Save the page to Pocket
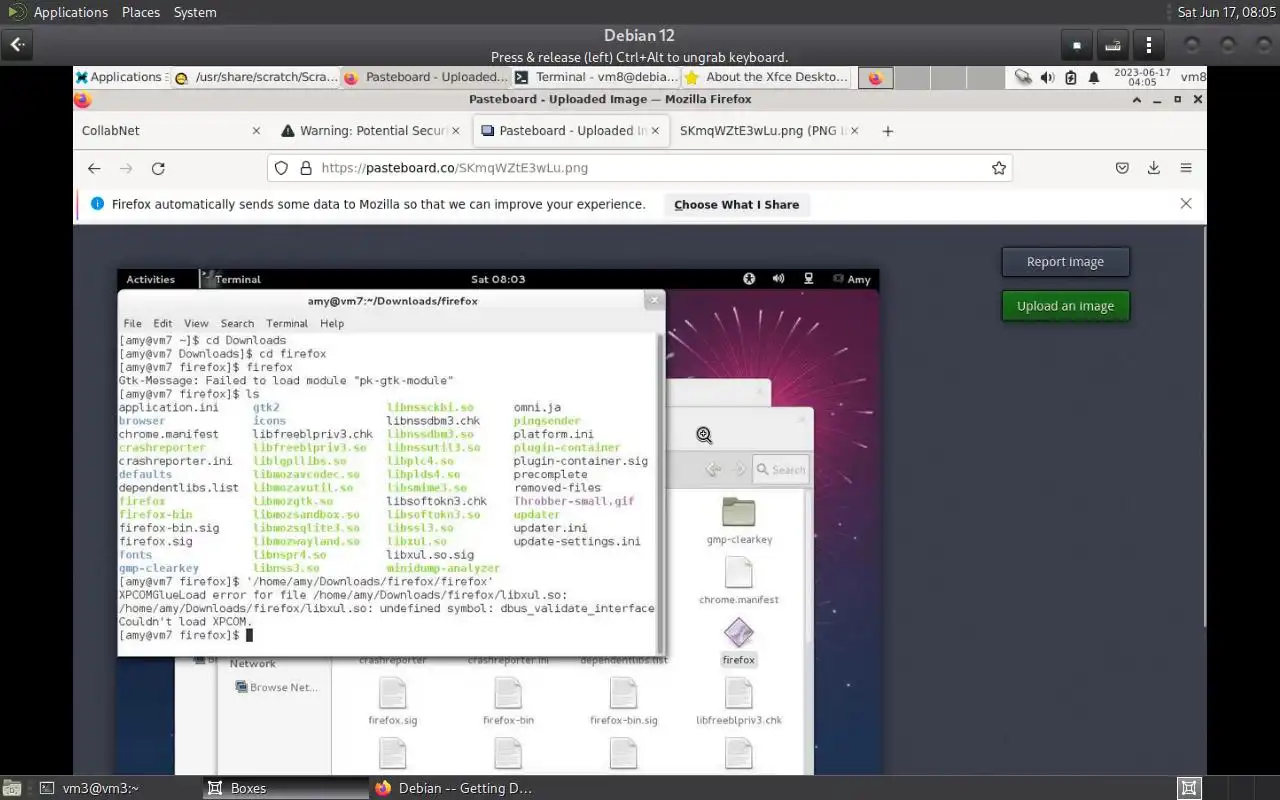 click(1122, 168)
